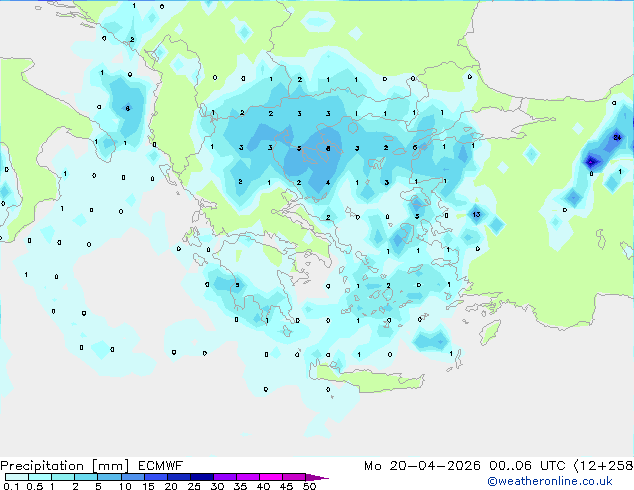Click the 'Mo 20-04-2026' date text
The image size is (634, 490).
422,466
